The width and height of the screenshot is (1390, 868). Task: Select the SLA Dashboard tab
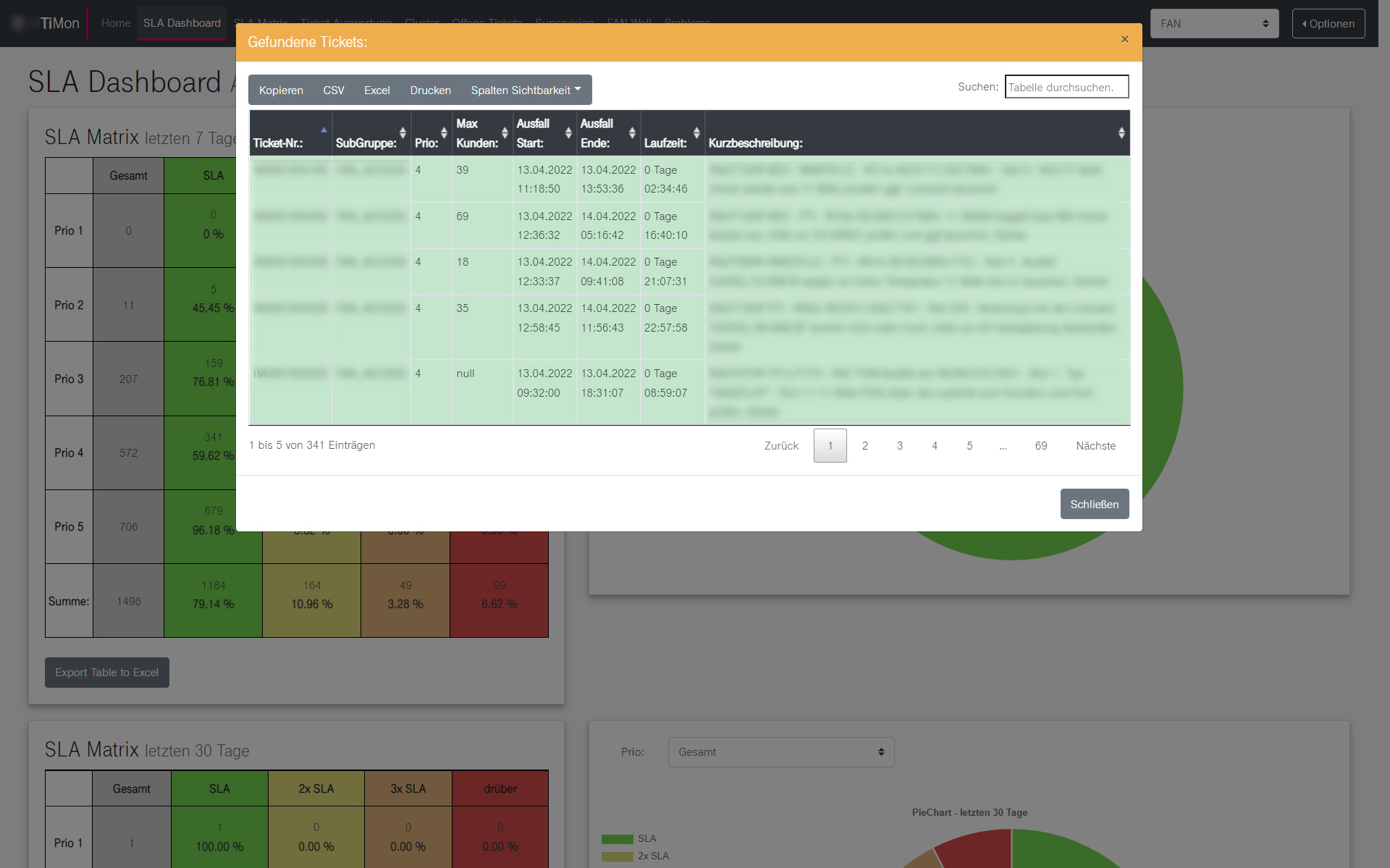click(x=182, y=23)
